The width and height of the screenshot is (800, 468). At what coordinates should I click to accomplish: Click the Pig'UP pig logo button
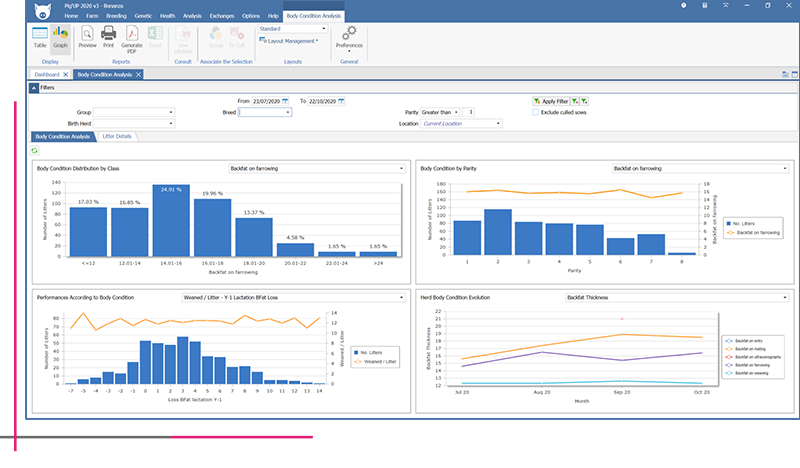pyautogui.click(x=42, y=11)
